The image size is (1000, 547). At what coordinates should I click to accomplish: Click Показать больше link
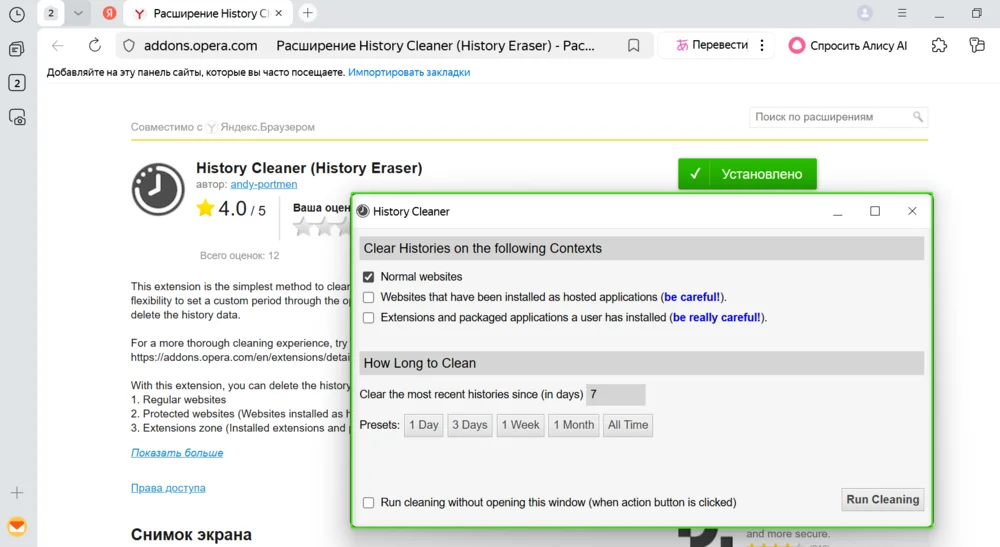(177, 453)
